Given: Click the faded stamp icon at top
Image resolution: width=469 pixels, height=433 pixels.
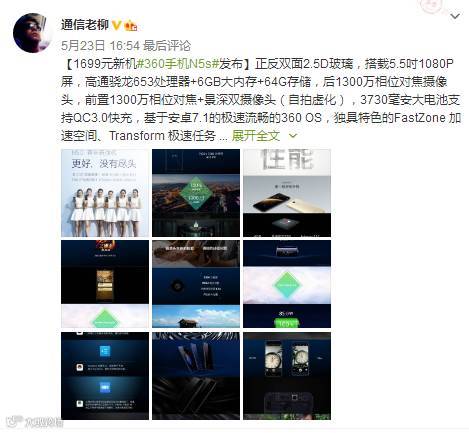Looking at the screenshot, I should coord(432,6).
